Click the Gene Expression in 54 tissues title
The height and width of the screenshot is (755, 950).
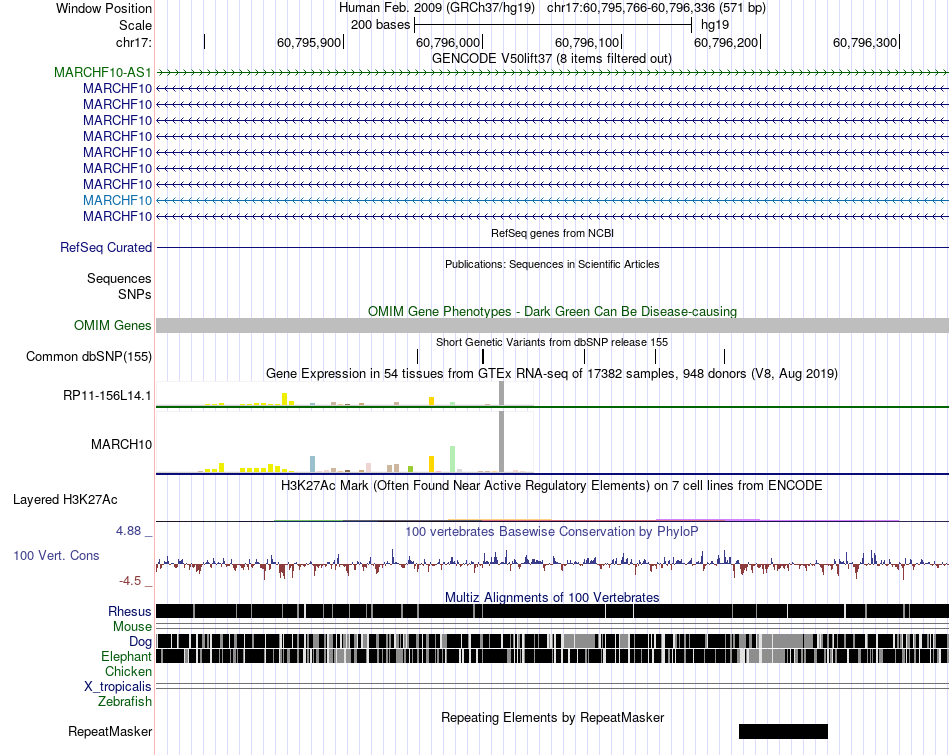(x=552, y=373)
